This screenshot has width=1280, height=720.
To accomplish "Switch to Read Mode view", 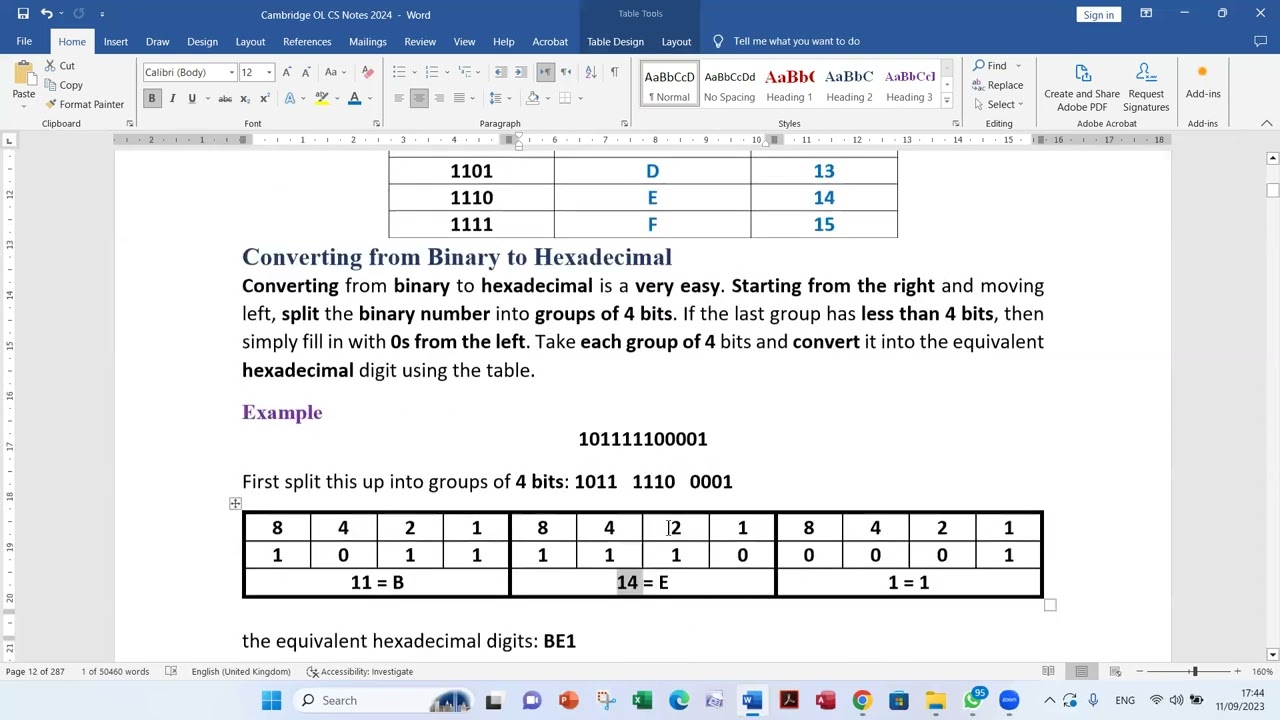I will (1048, 671).
